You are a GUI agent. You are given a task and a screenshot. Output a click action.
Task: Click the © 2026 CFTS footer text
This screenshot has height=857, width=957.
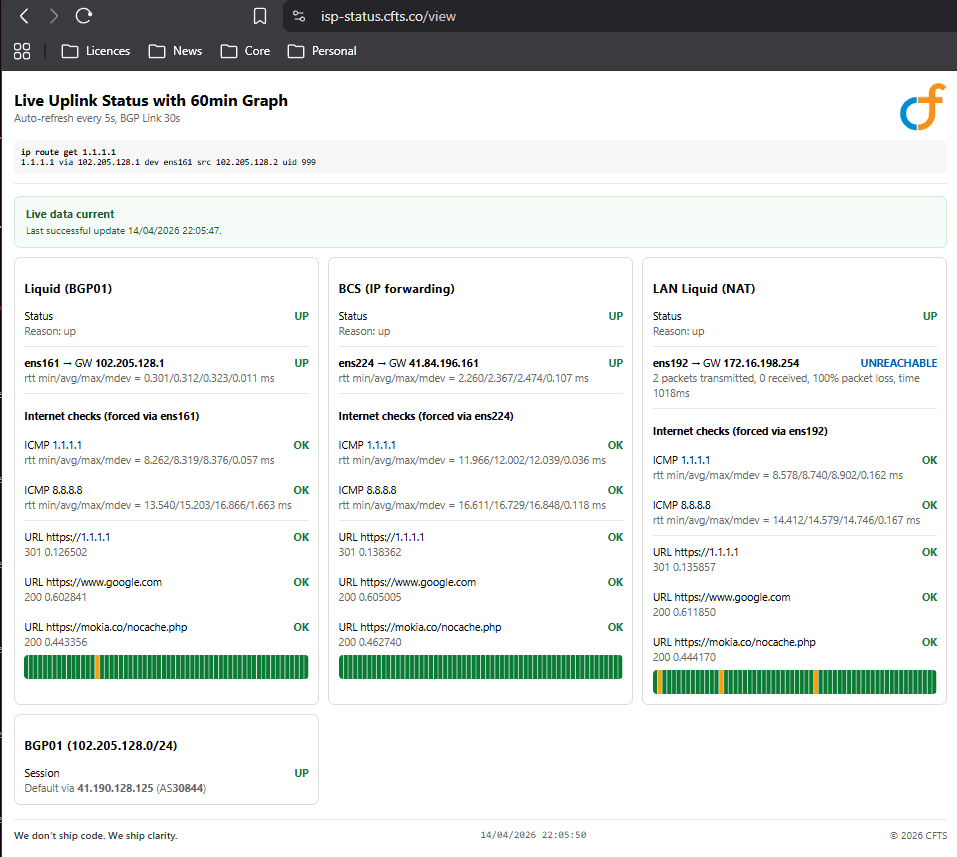coord(919,836)
